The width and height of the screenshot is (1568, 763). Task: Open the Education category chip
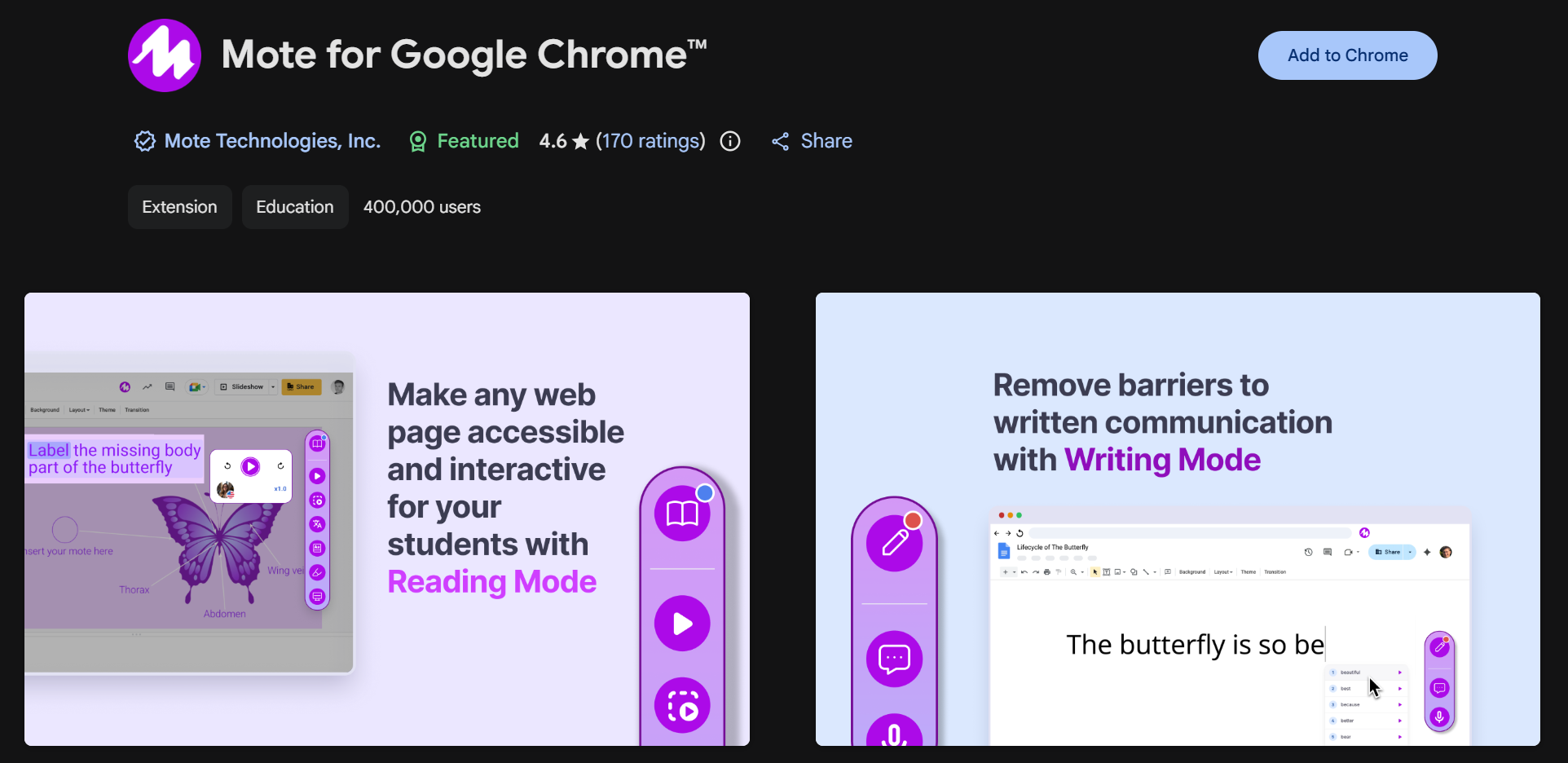pos(295,207)
